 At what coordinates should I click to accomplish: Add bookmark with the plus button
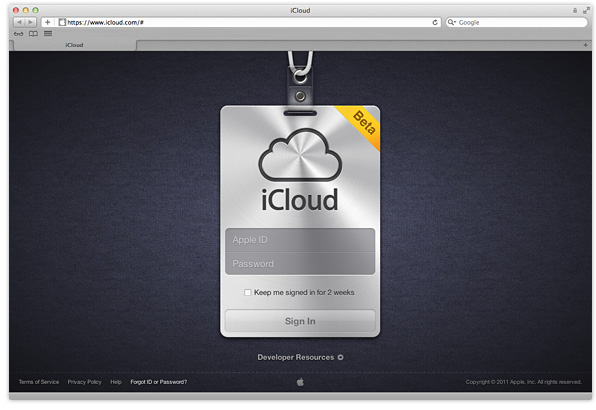[x=48, y=22]
